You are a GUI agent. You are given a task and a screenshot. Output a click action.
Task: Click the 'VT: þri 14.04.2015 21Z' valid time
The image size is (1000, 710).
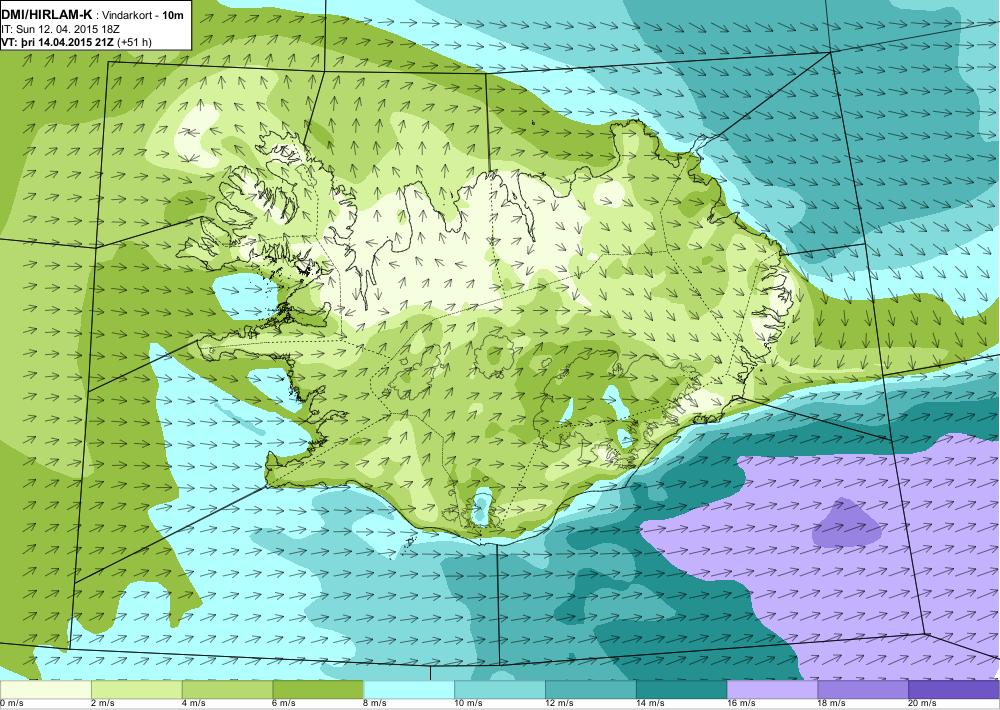58,42
